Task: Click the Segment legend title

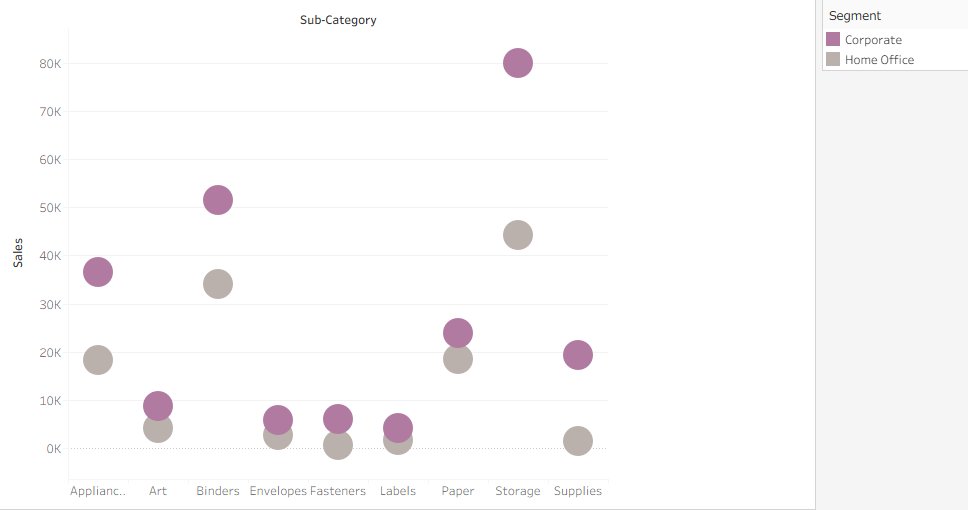Action: point(854,15)
